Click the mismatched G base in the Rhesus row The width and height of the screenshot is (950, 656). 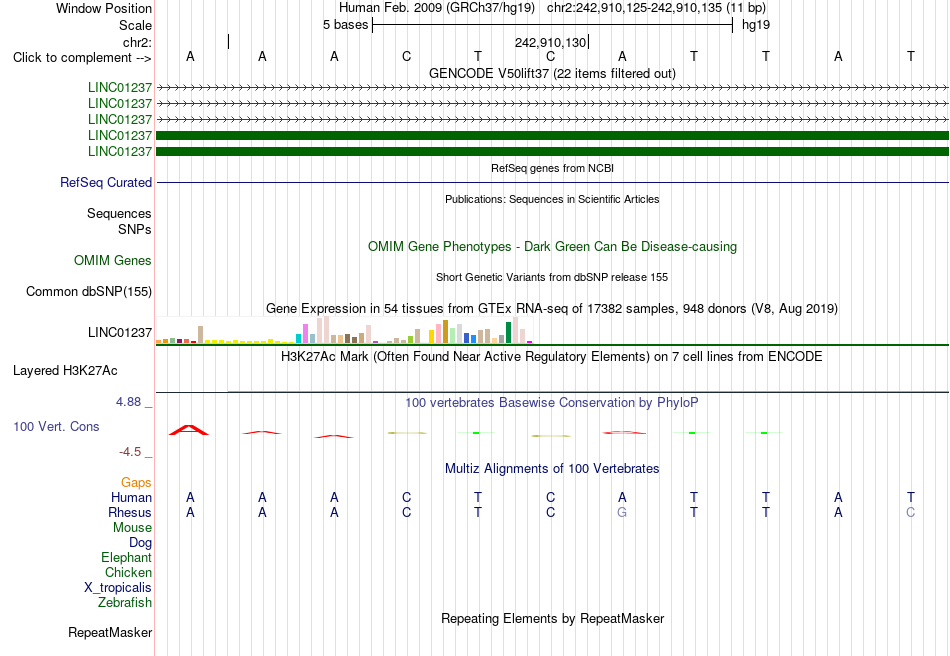click(622, 512)
